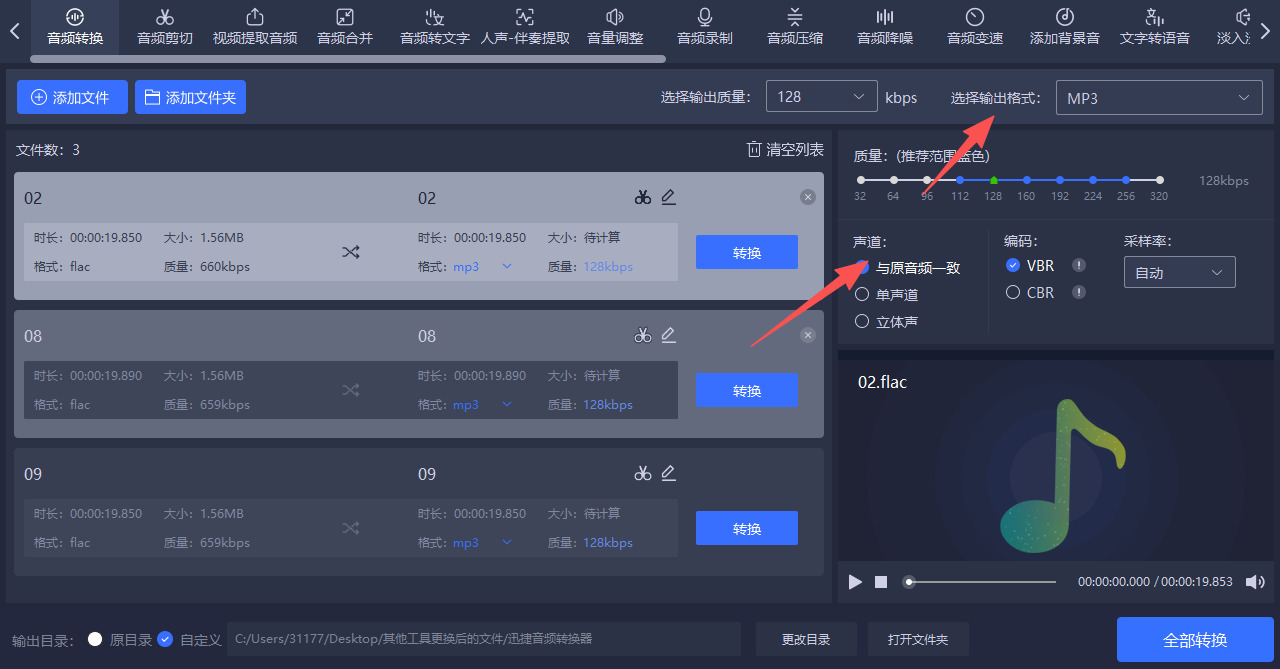Play the 02.flac preview
Screen dimensions: 1280x669
[x=855, y=582]
